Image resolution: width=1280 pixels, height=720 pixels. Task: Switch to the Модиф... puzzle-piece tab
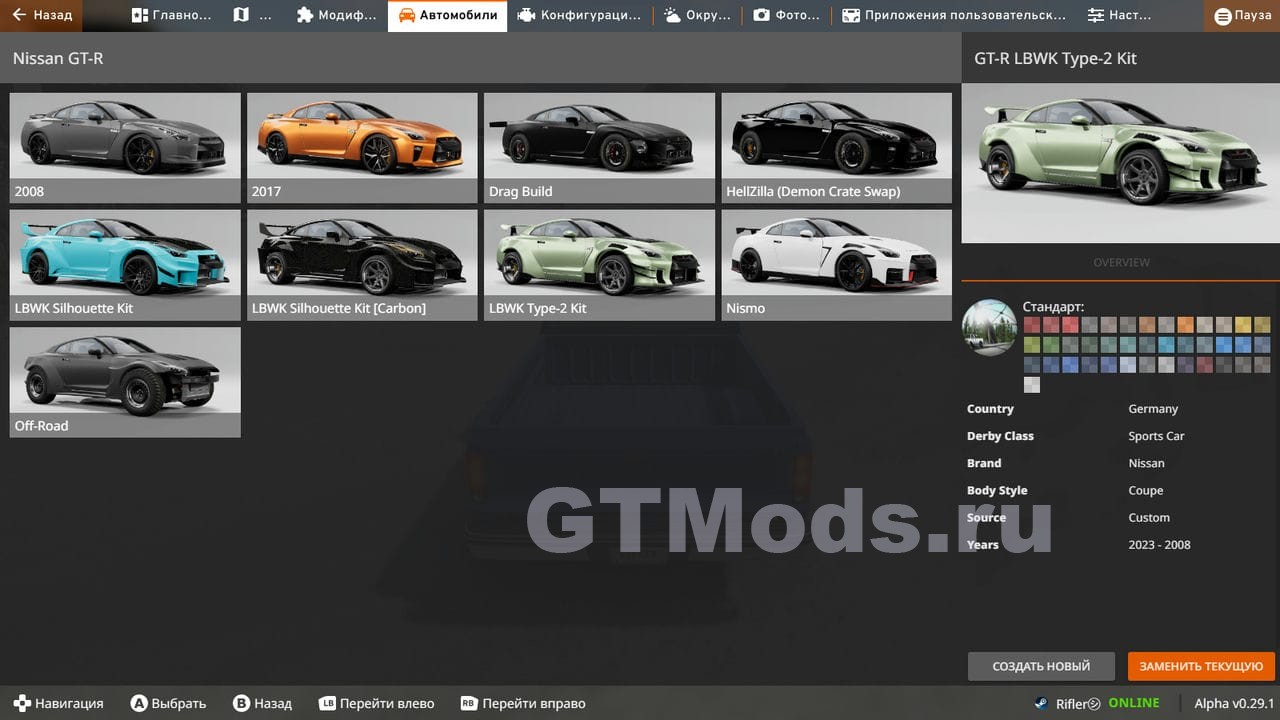337,15
